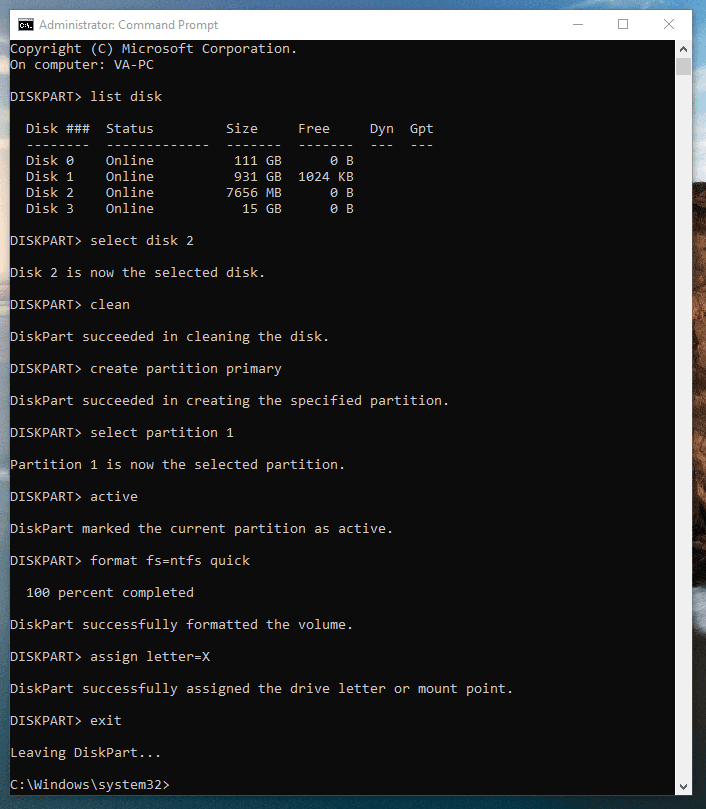Viewport: 706px width, 809px height.
Task: Click the '1024 KB' free value
Action: click(326, 177)
